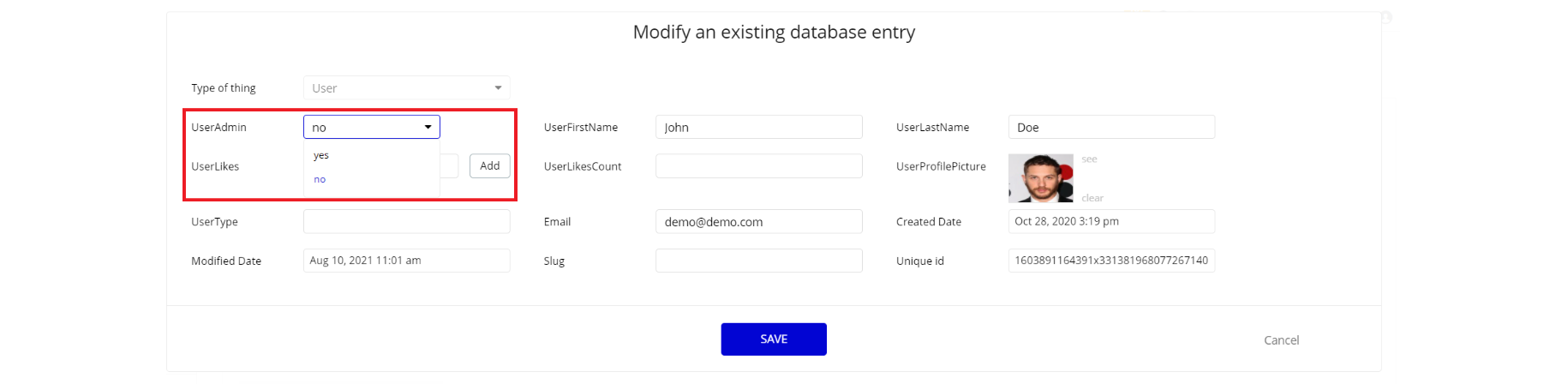The width and height of the screenshot is (1568, 384).
Task: Focus the empty UserType field
Action: 407,221
